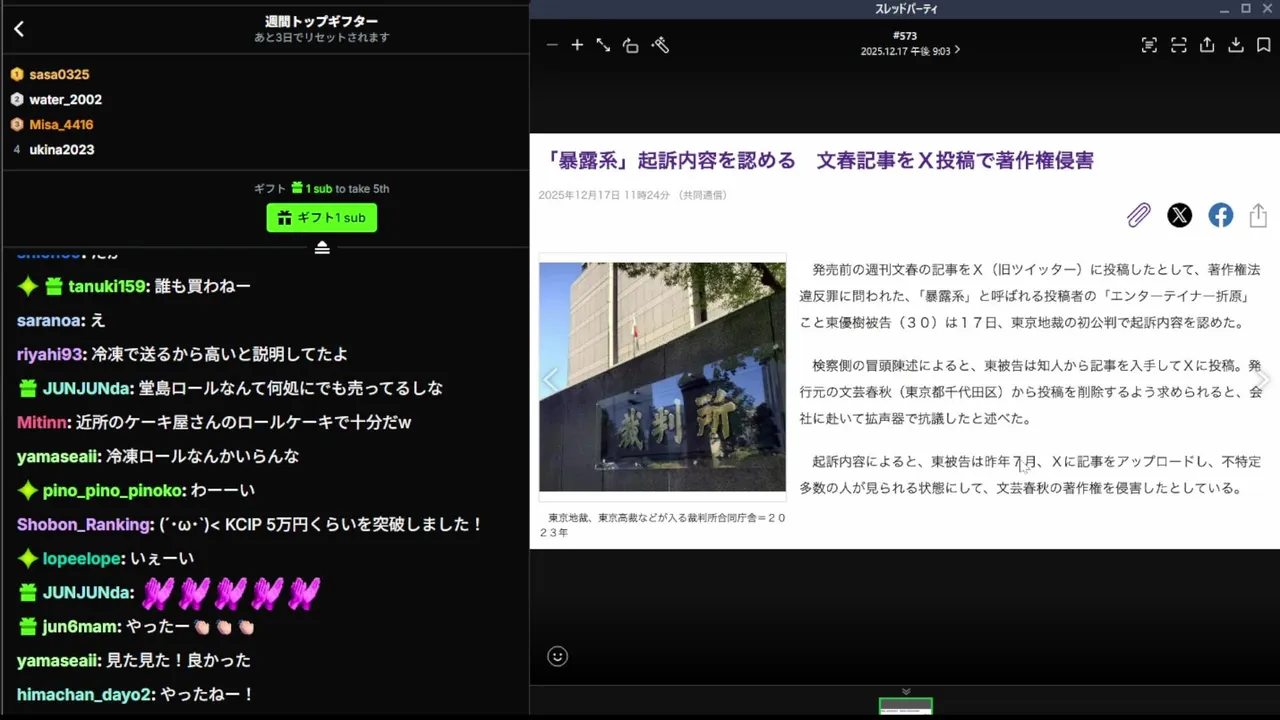
Task: Click username yamaseaii on 冷凍ロール message
Action: [x=57, y=456]
